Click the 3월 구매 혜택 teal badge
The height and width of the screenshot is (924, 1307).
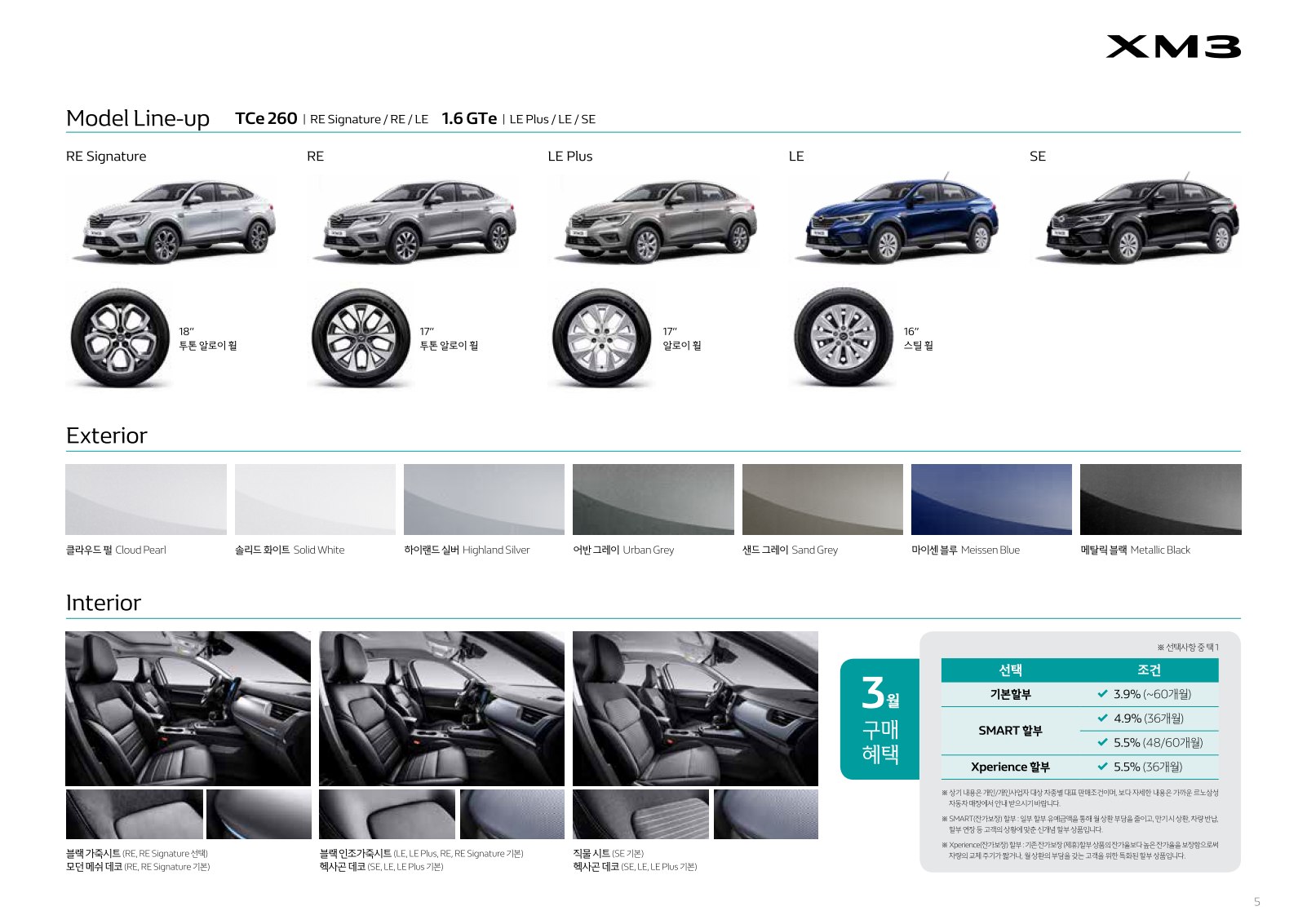click(879, 719)
